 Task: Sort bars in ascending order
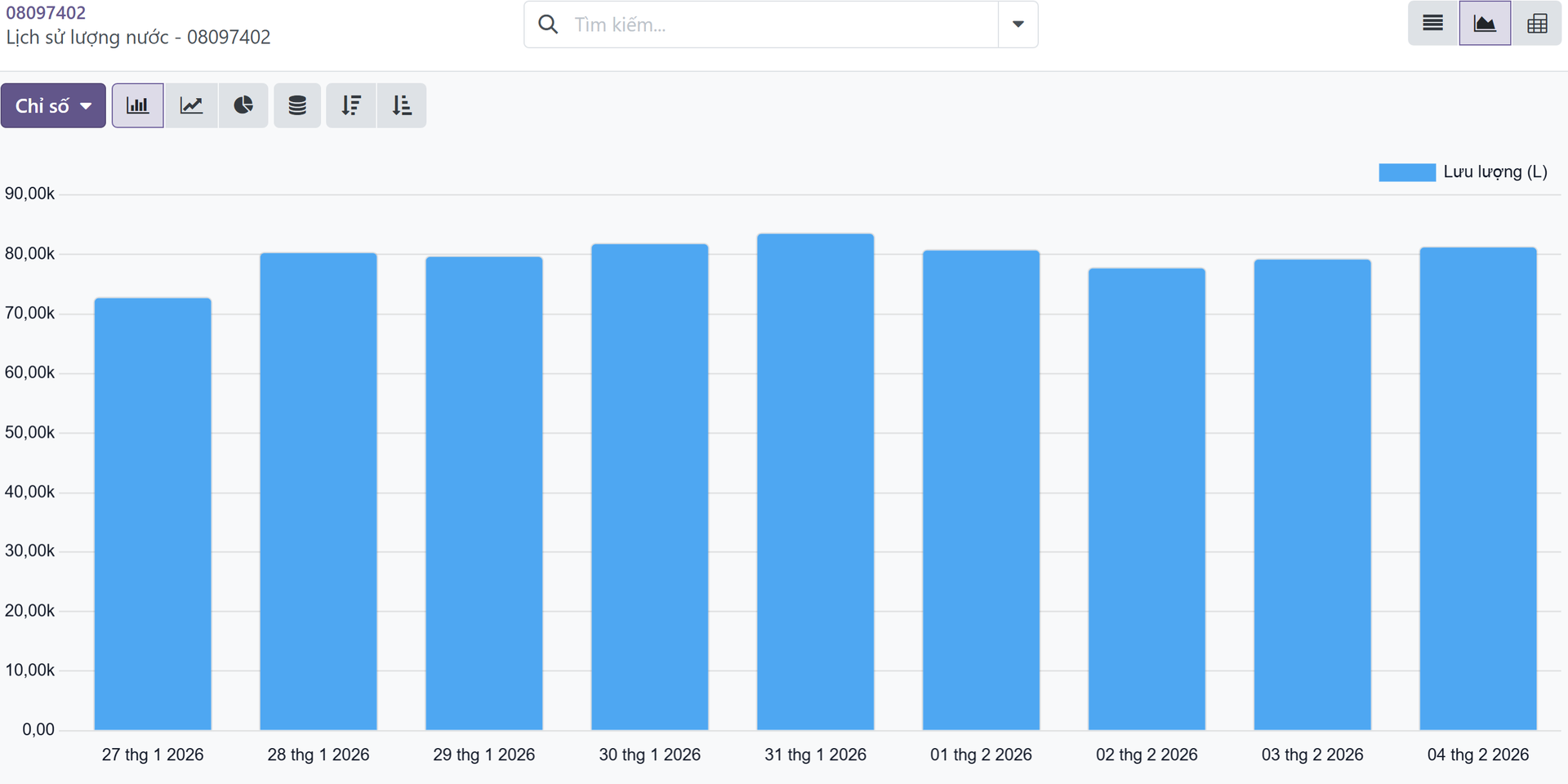tap(402, 105)
